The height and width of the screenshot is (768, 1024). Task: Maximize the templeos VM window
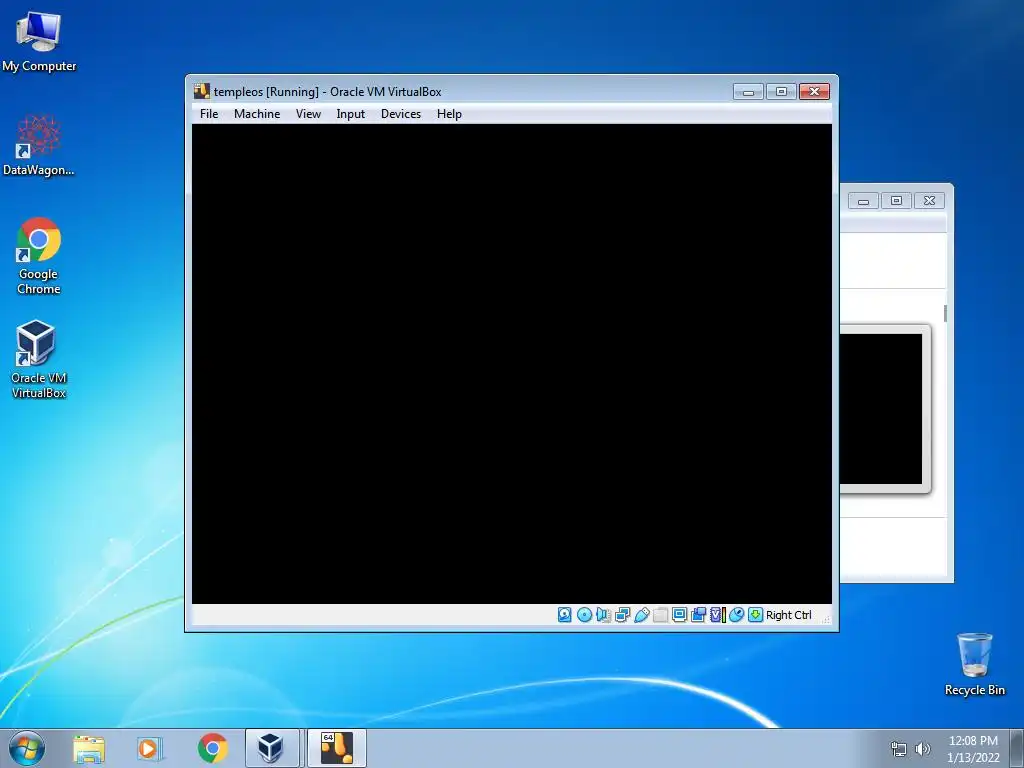(x=781, y=91)
